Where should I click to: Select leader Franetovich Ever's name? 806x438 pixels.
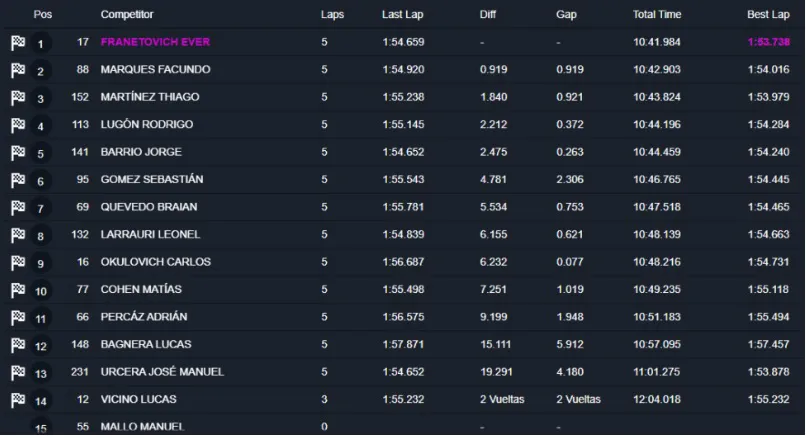pos(155,42)
